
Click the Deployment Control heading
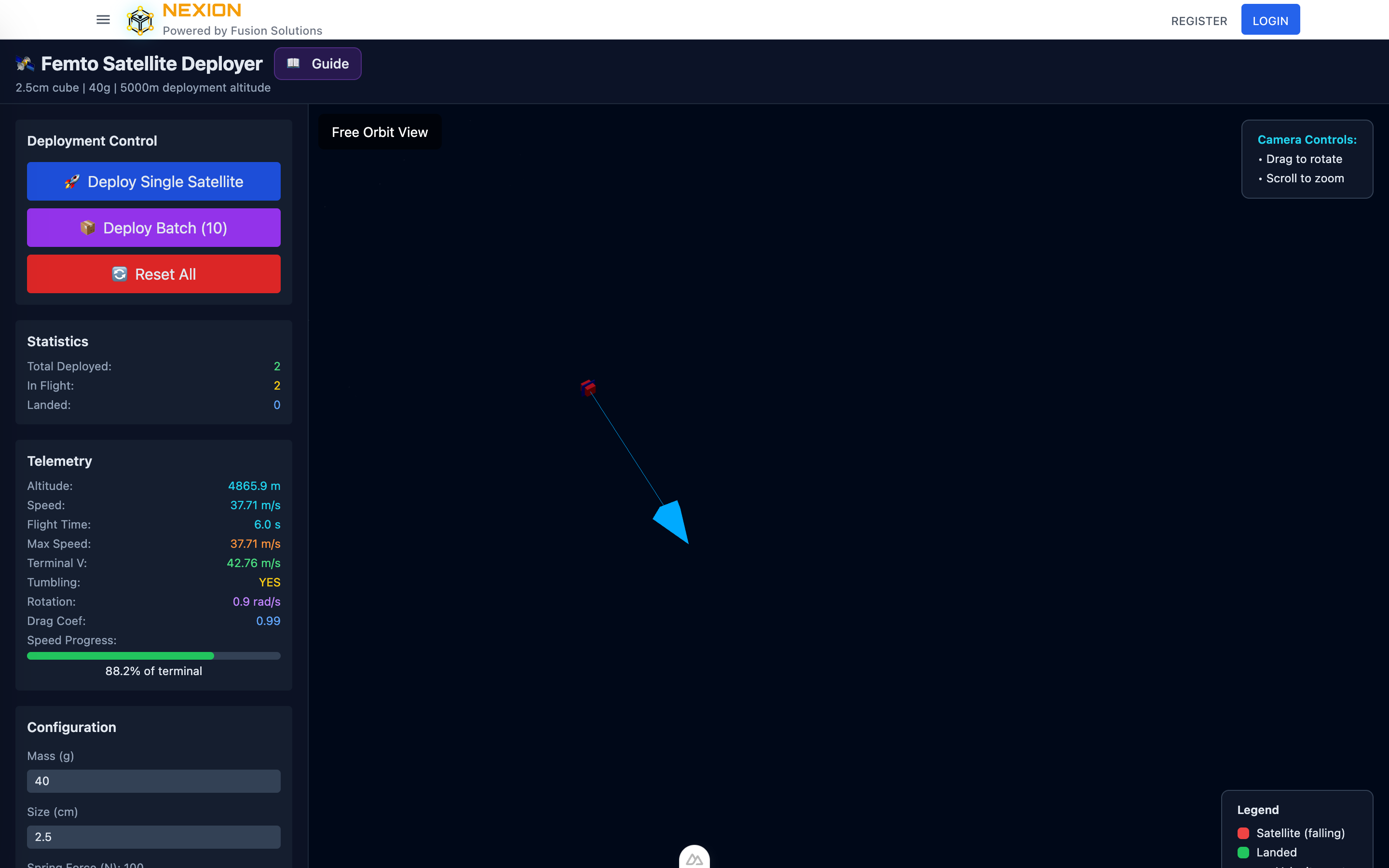[x=92, y=141]
